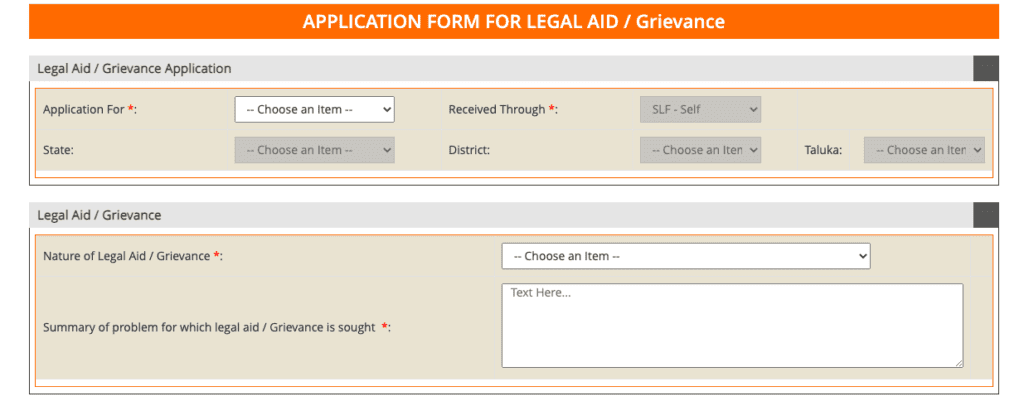
Task: Click the "District:" field label
Action: (471, 150)
